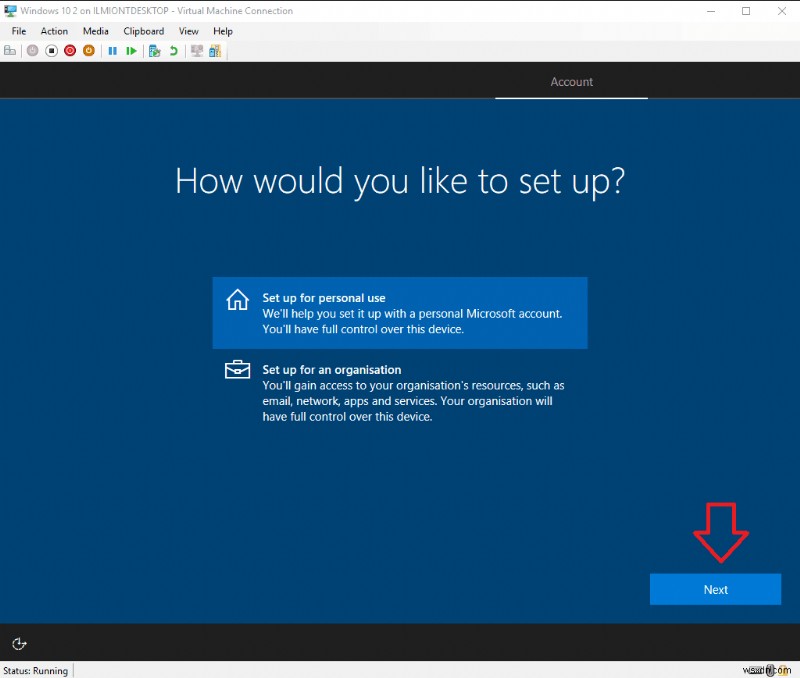Screen dimensions: 800x678
Task: Select Set up for an organisation
Action: coord(400,385)
